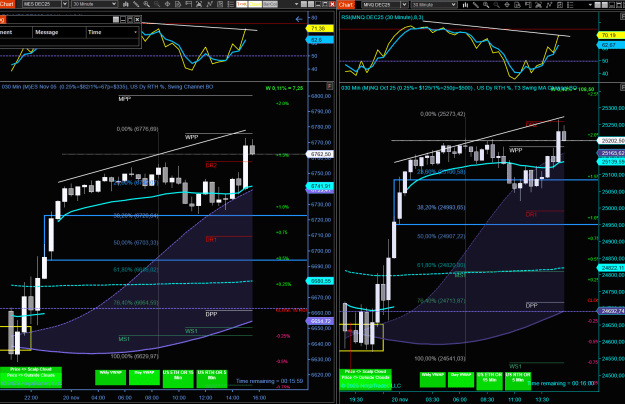
Task: Click 6762,50 current price marker on MES axis
Action: click(320, 154)
